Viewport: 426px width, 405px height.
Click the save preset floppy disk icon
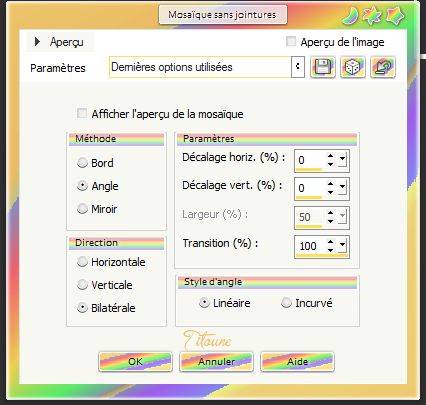point(322,67)
